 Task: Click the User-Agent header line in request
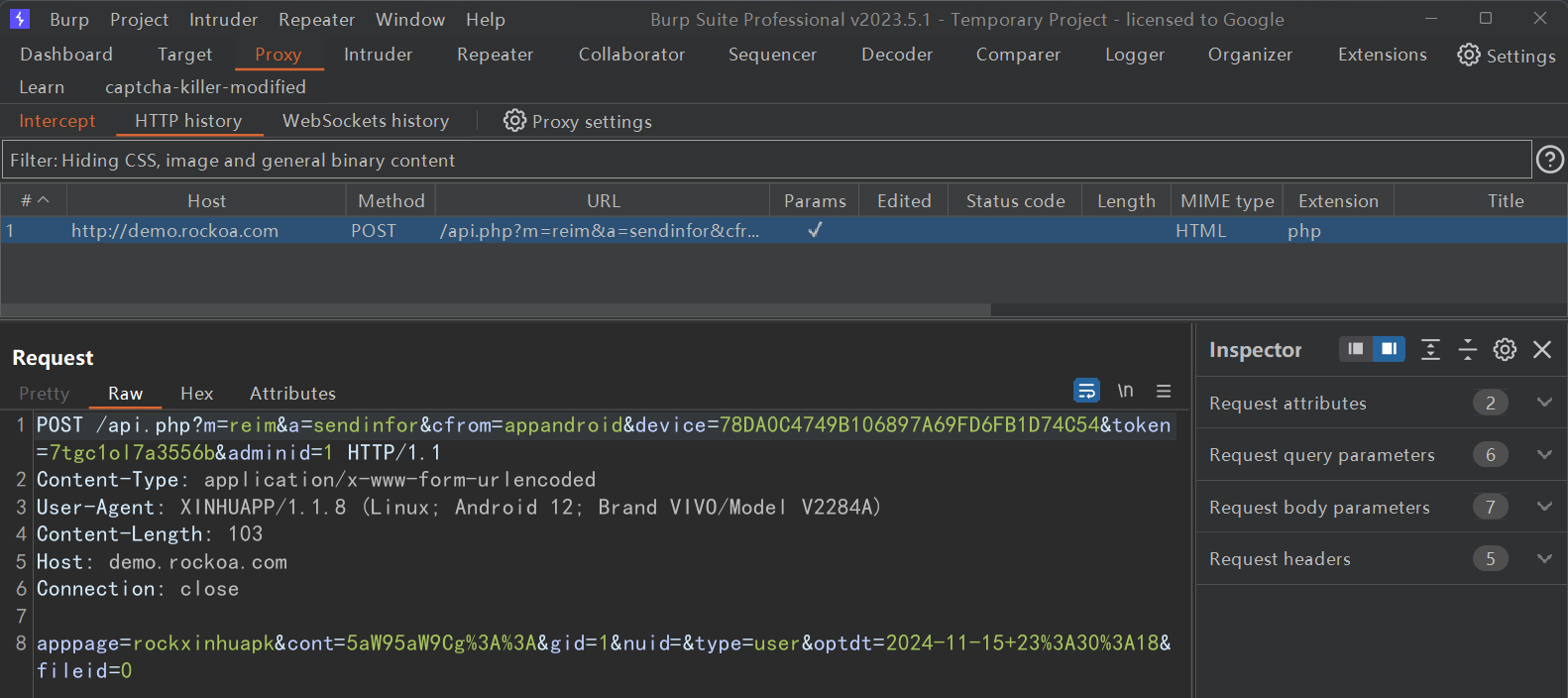[459, 507]
